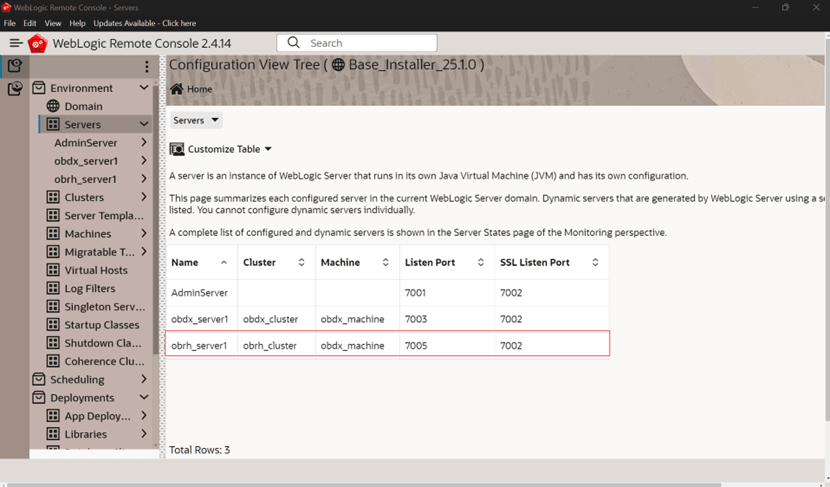The image size is (830, 487).
Task: Select AdminServer row in servers table
Action: (387, 293)
